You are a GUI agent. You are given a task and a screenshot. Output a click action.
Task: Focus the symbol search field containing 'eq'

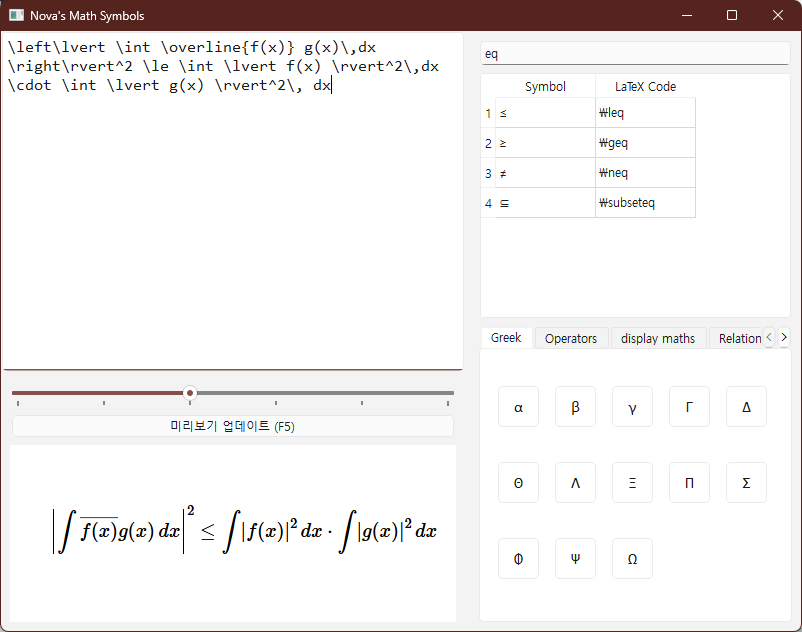tap(635, 54)
